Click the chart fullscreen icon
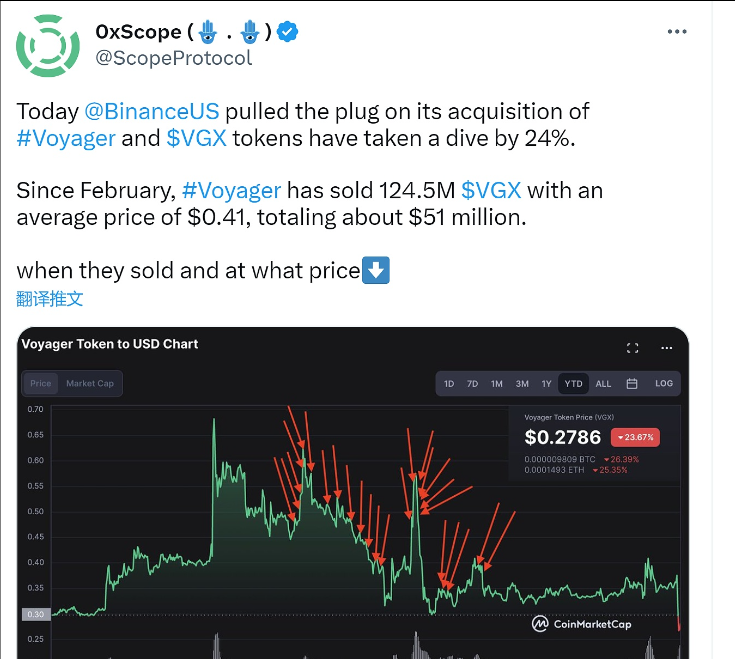 tap(632, 348)
